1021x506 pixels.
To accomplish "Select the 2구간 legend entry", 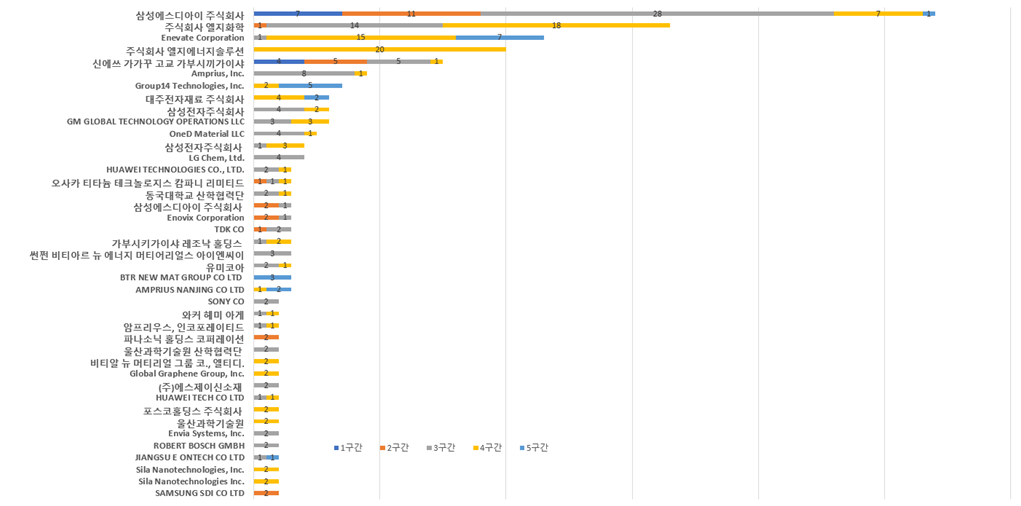I will [x=395, y=447].
